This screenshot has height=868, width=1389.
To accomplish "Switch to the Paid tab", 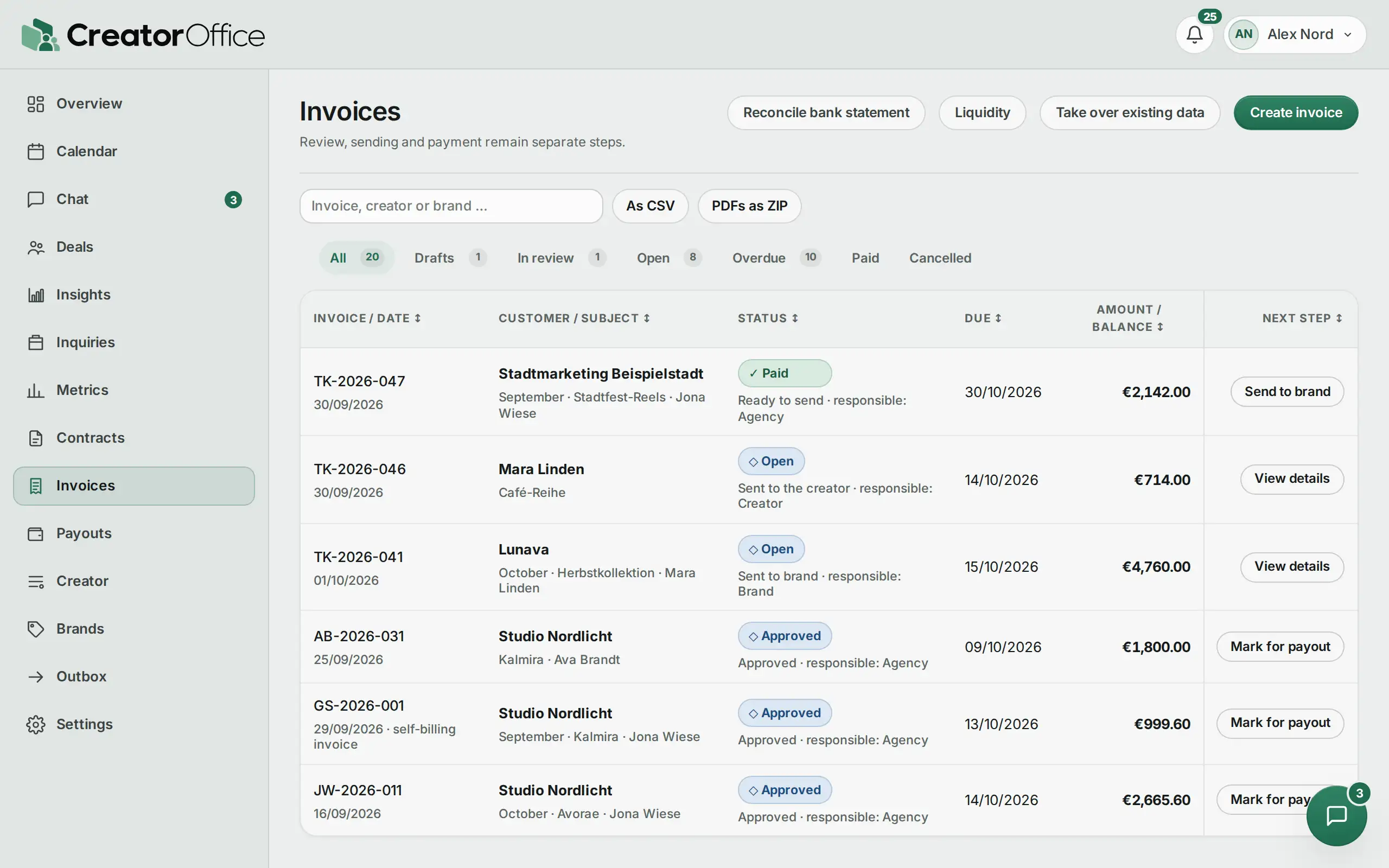I will click(865, 258).
